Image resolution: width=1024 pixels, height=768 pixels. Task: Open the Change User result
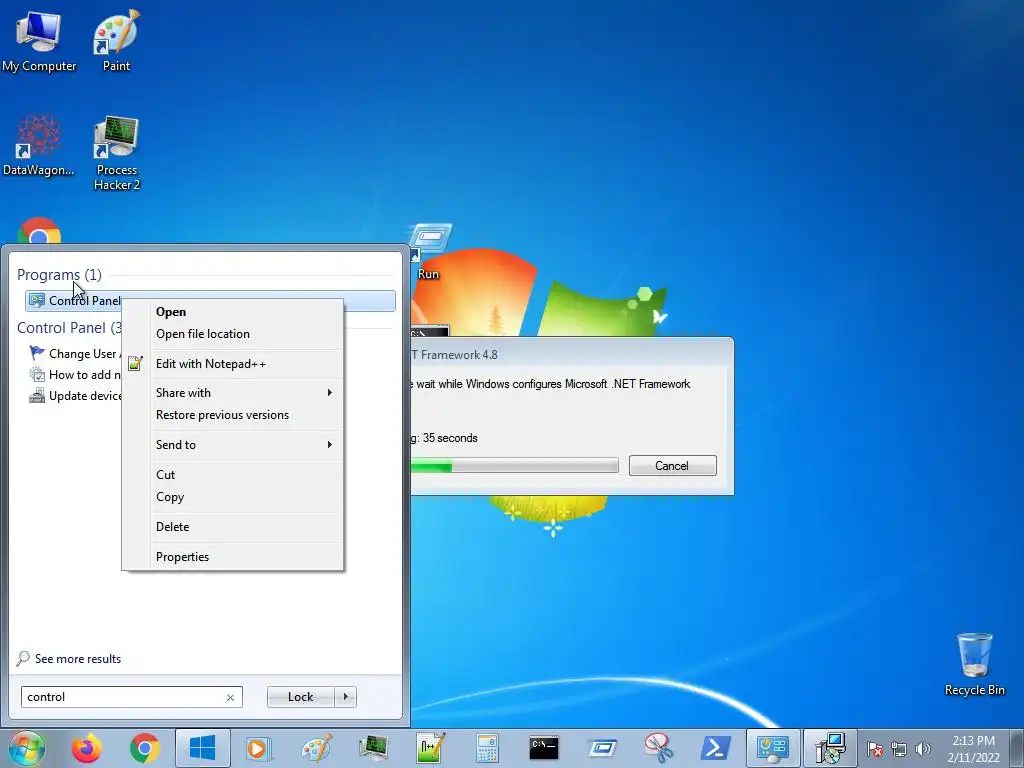point(75,353)
